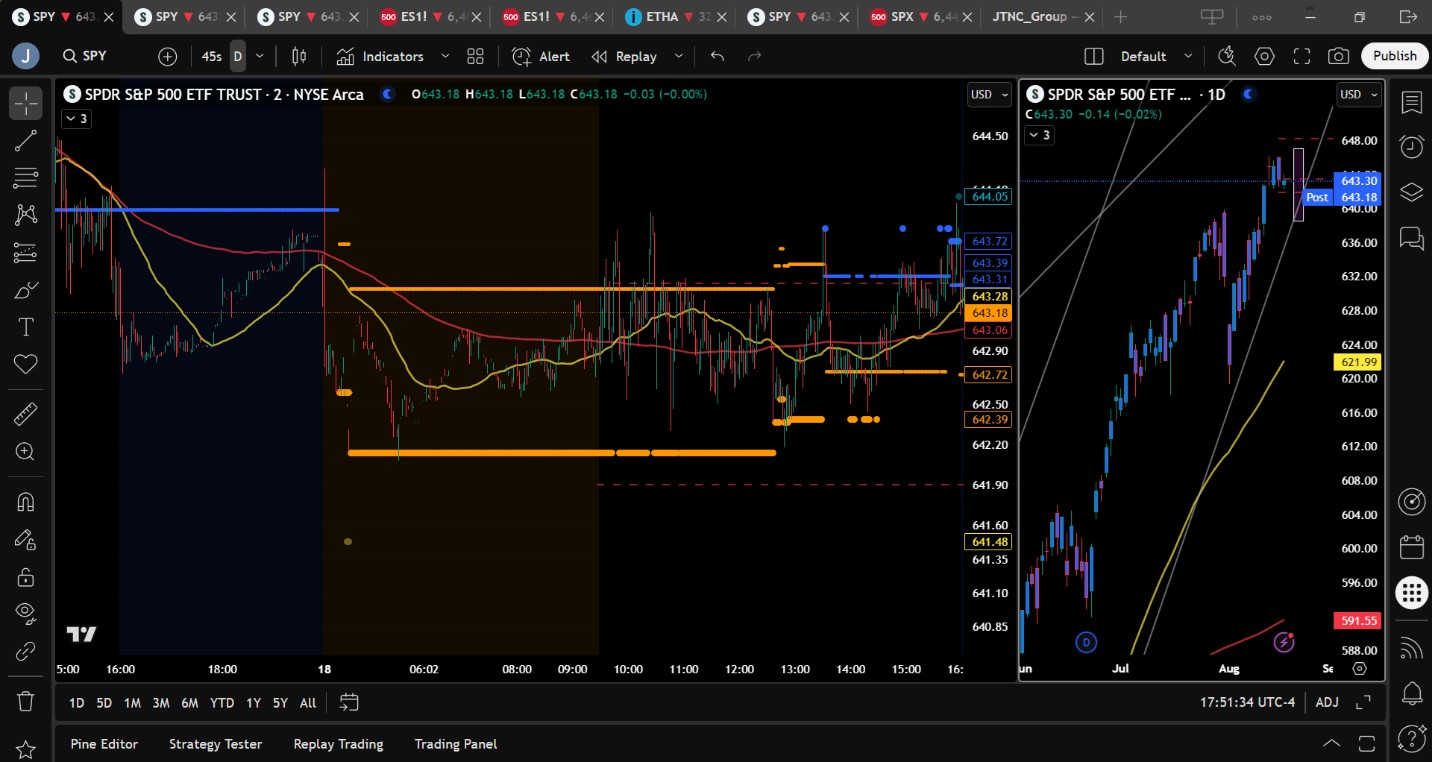This screenshot has height=762, width=1432.
Task: Toggle stay in drawing mode pencil lock
Action: (26, 539)
